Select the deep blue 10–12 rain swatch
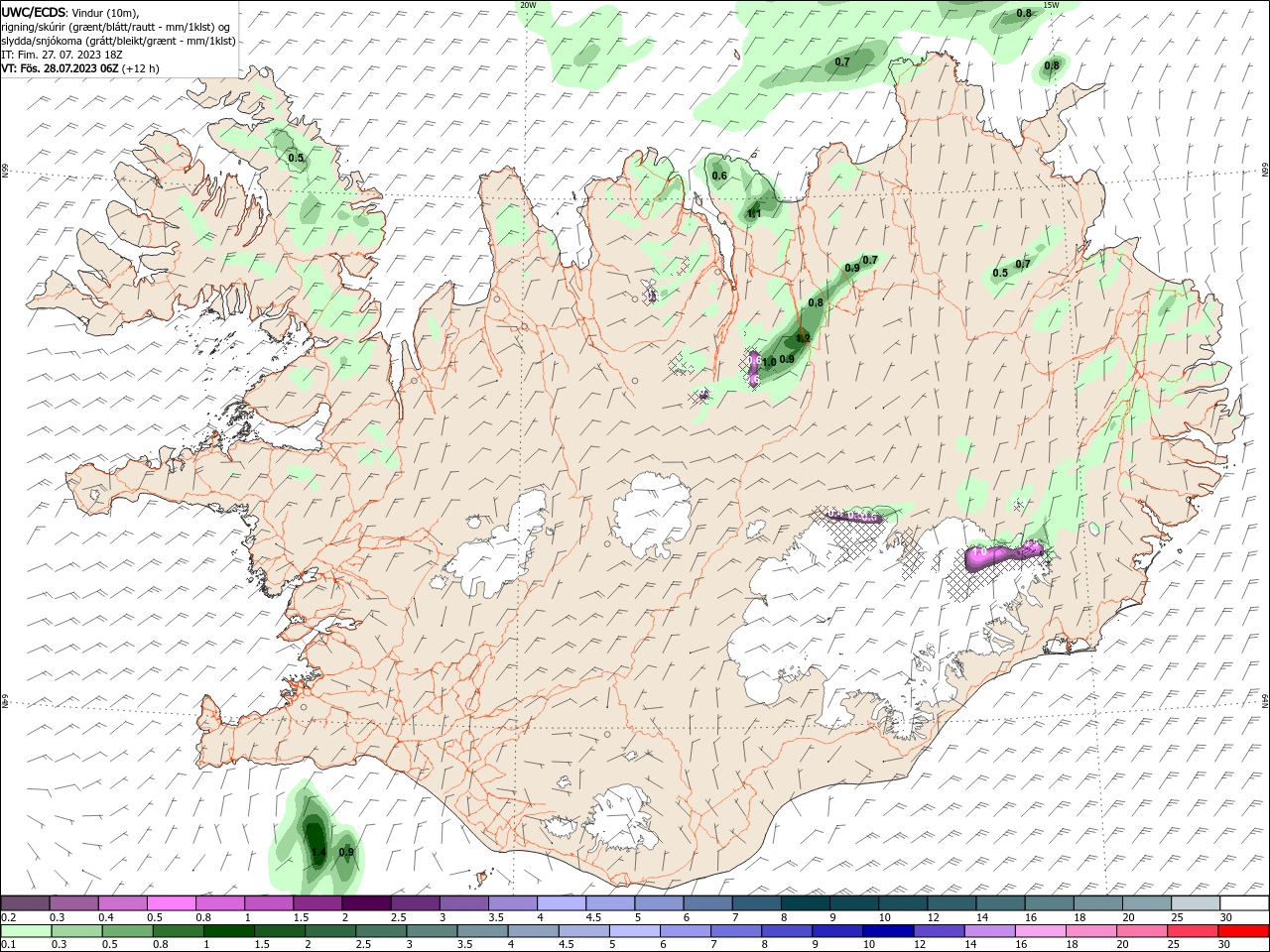 pos(888,930)
